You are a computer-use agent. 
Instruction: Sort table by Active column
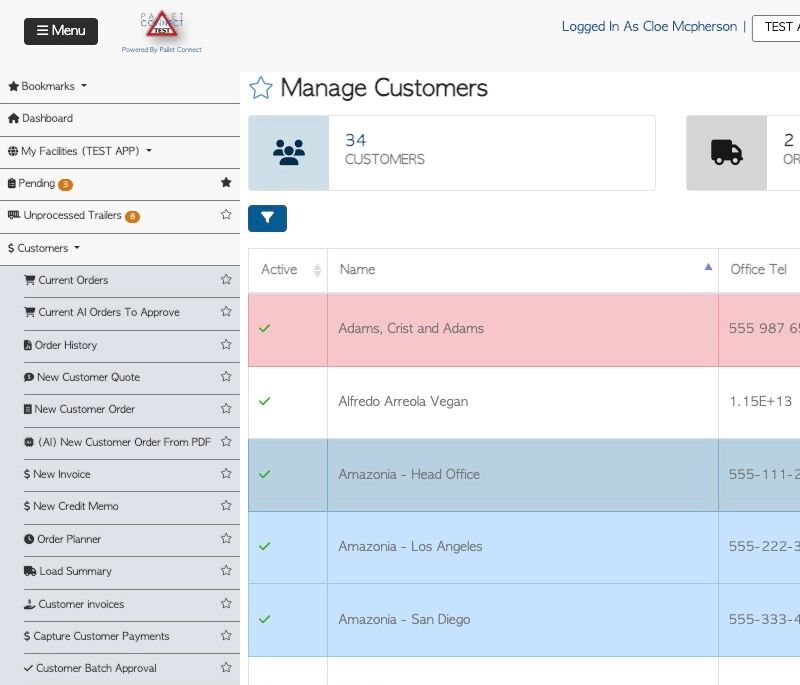point(288,269)
